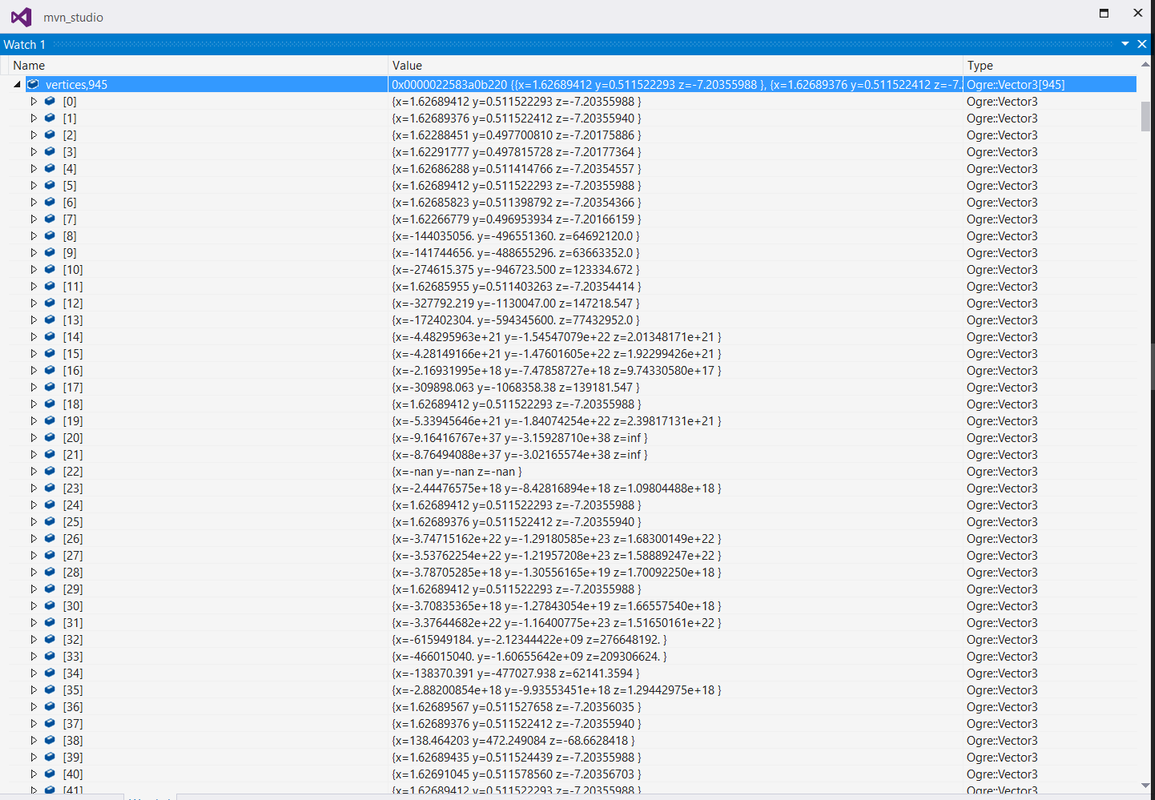The image size is (1155, 800).
Task: Select value of [10] x=-274615.375
Action: [x=516, y=270]
